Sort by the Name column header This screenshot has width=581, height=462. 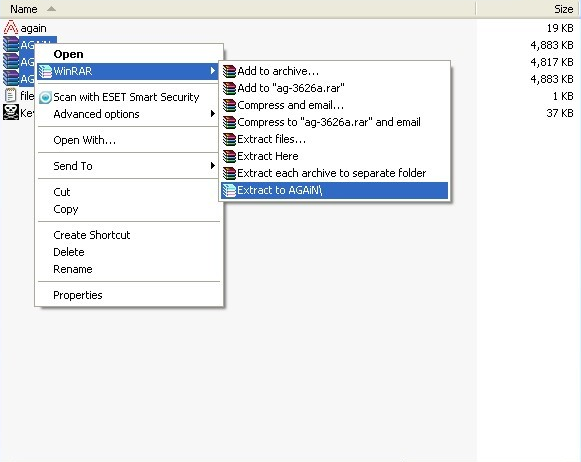[x=238, y=9]
